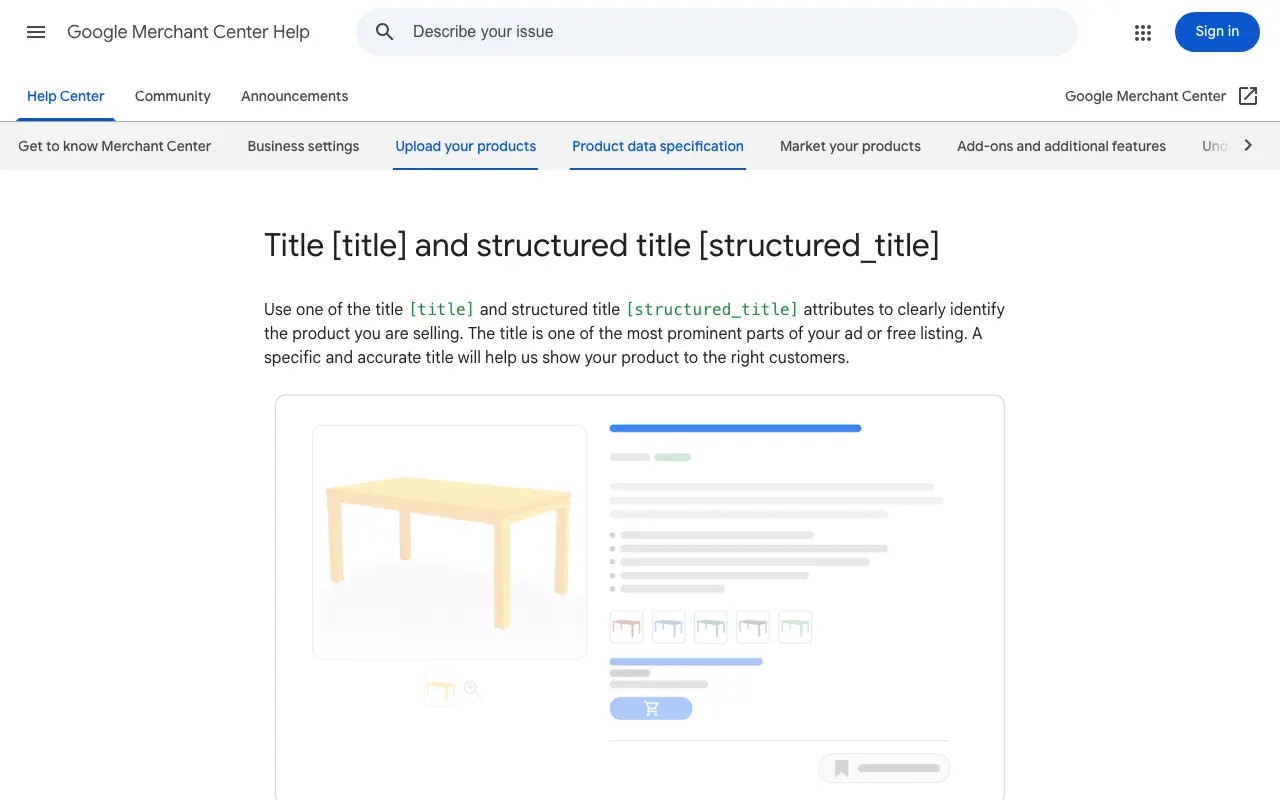This screenshot has height=800, width=1280.
Task: Expand next topics with right chevron
Action: point(1248,145)
